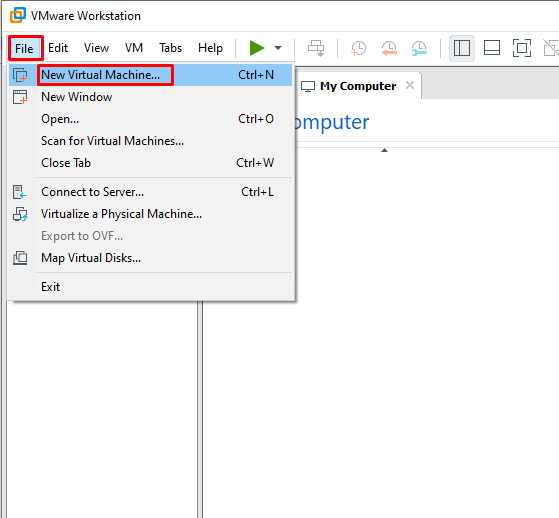Open the View menu

(96, 48)
